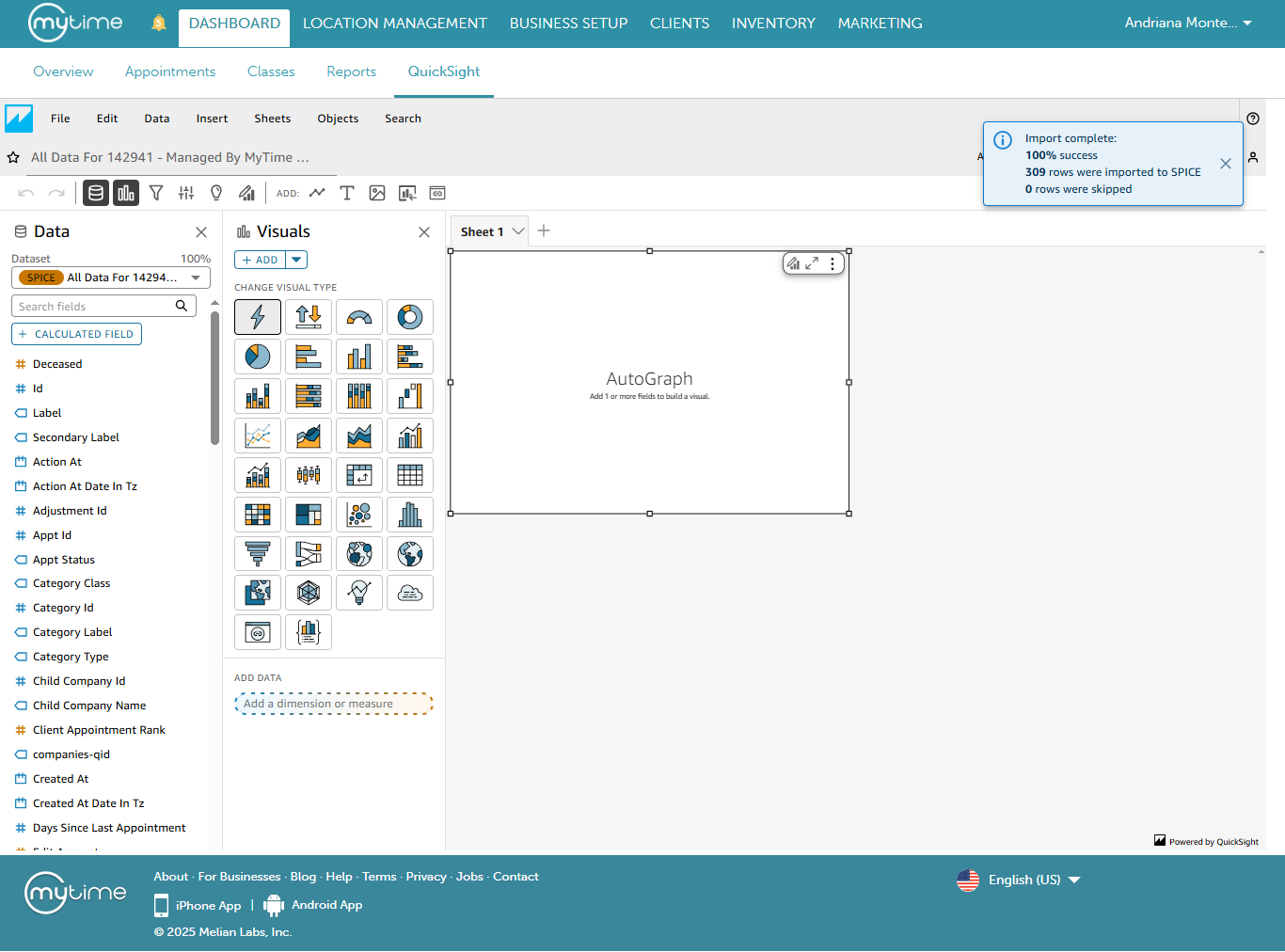Select the Heat map visual type
This screenshot has width=1285, height=952.
click(x=258, y=515)
